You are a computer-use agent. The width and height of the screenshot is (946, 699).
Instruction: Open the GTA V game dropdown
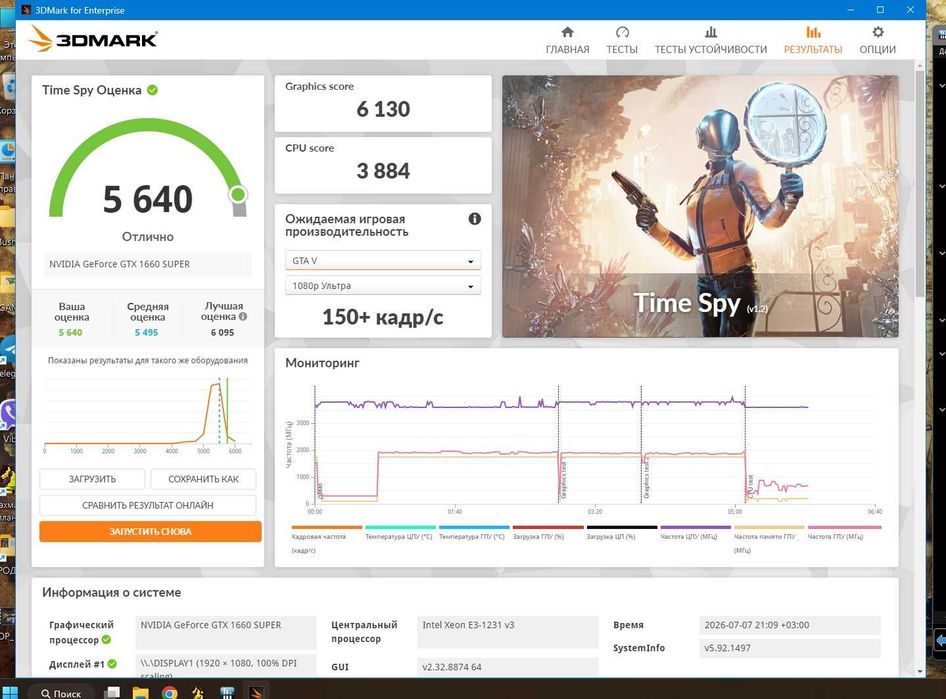[x=383, y=261]
